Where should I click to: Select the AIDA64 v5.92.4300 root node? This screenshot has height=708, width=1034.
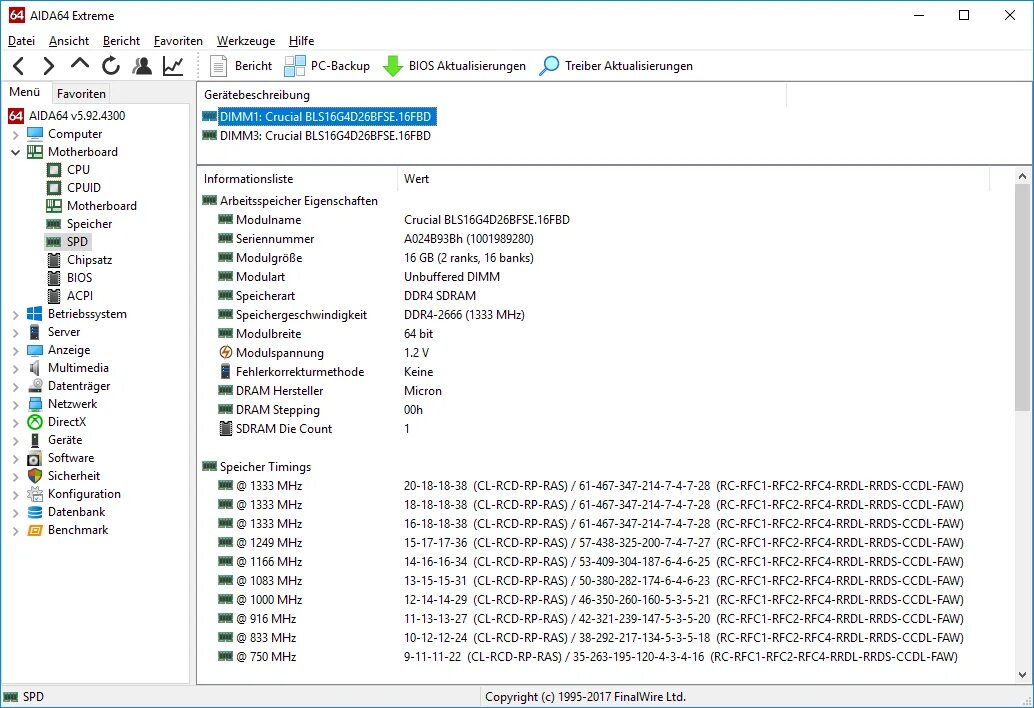pyautogui.click(x=67, y=116)
